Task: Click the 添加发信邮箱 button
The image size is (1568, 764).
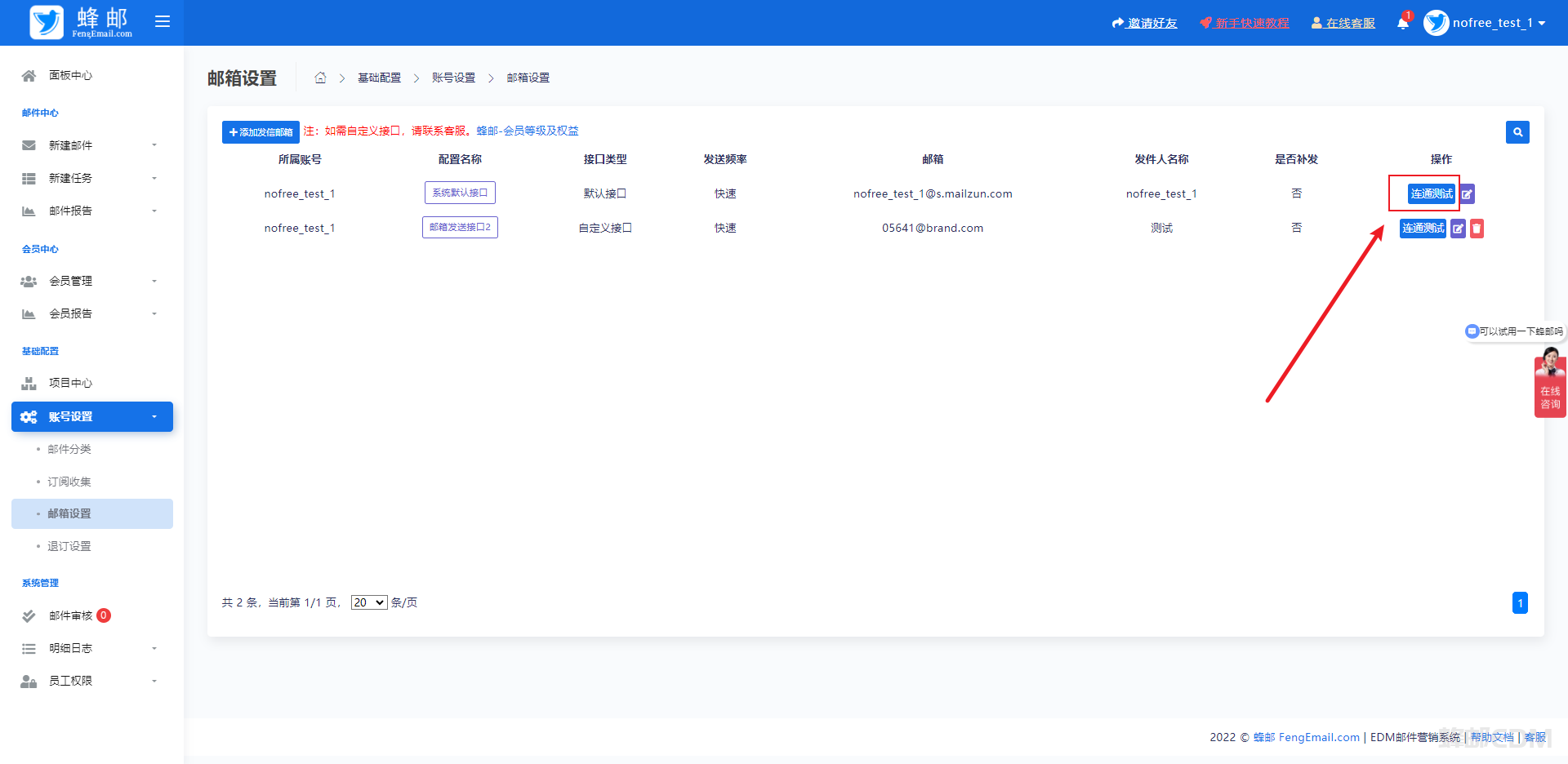Action: click(261, 132)
